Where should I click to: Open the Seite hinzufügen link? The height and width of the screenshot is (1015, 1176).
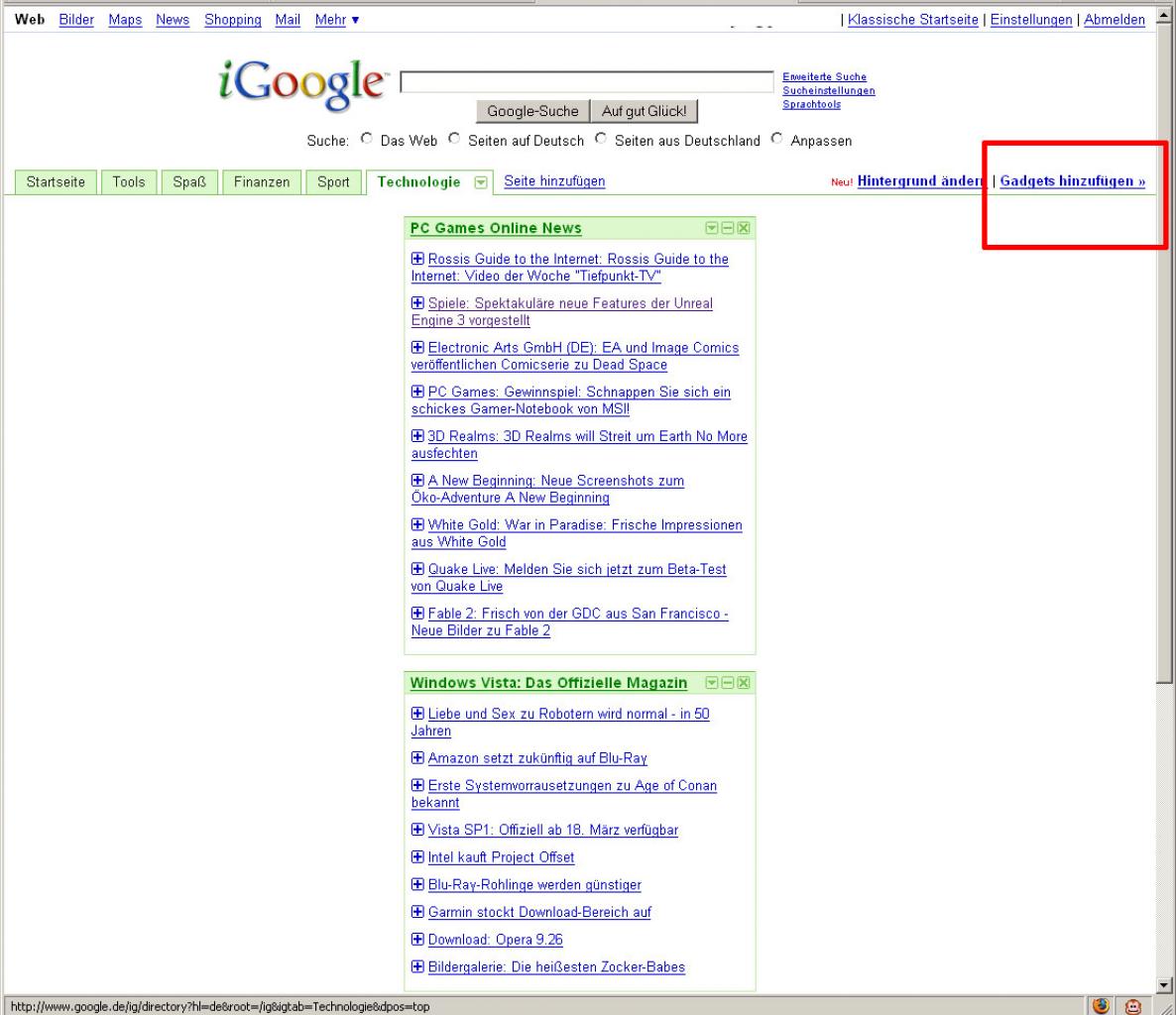click(x=554, y=180)
